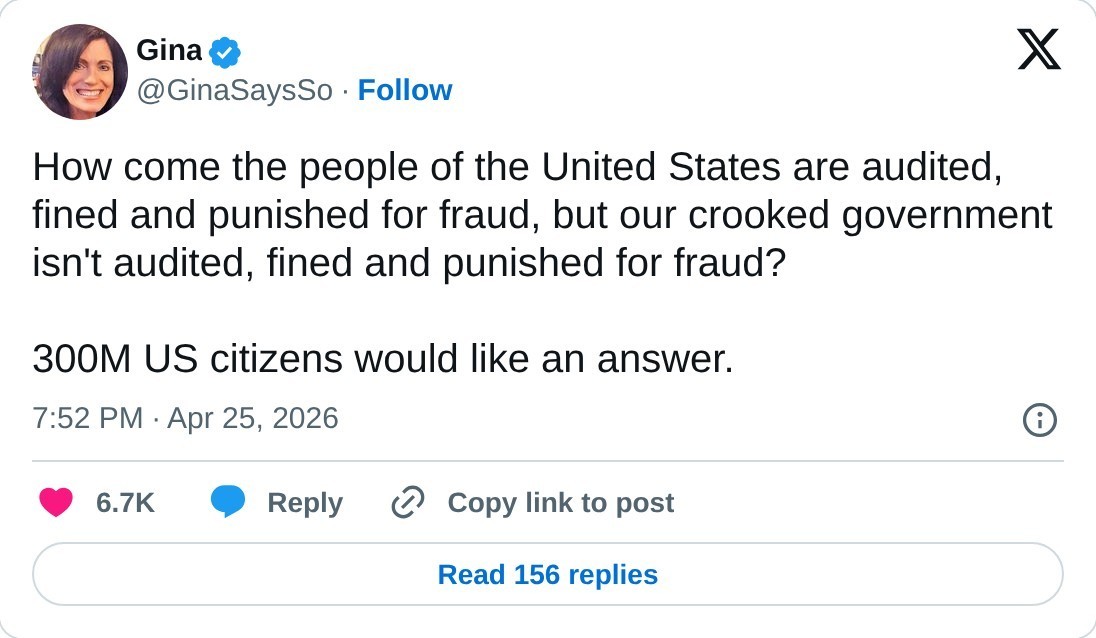Image resolution: width=1096 pixels, height=638 pixels.
Task: Like the post with the heart icon
Action: (56, 502)
